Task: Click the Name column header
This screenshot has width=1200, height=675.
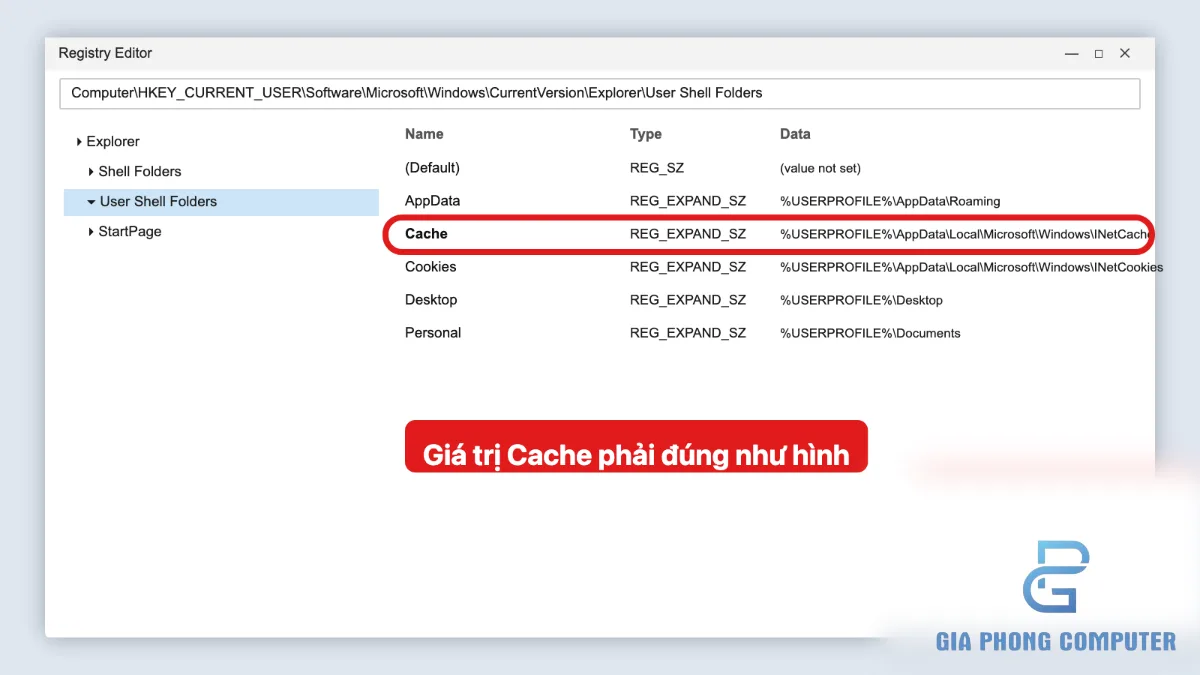Action: (424, 134)
